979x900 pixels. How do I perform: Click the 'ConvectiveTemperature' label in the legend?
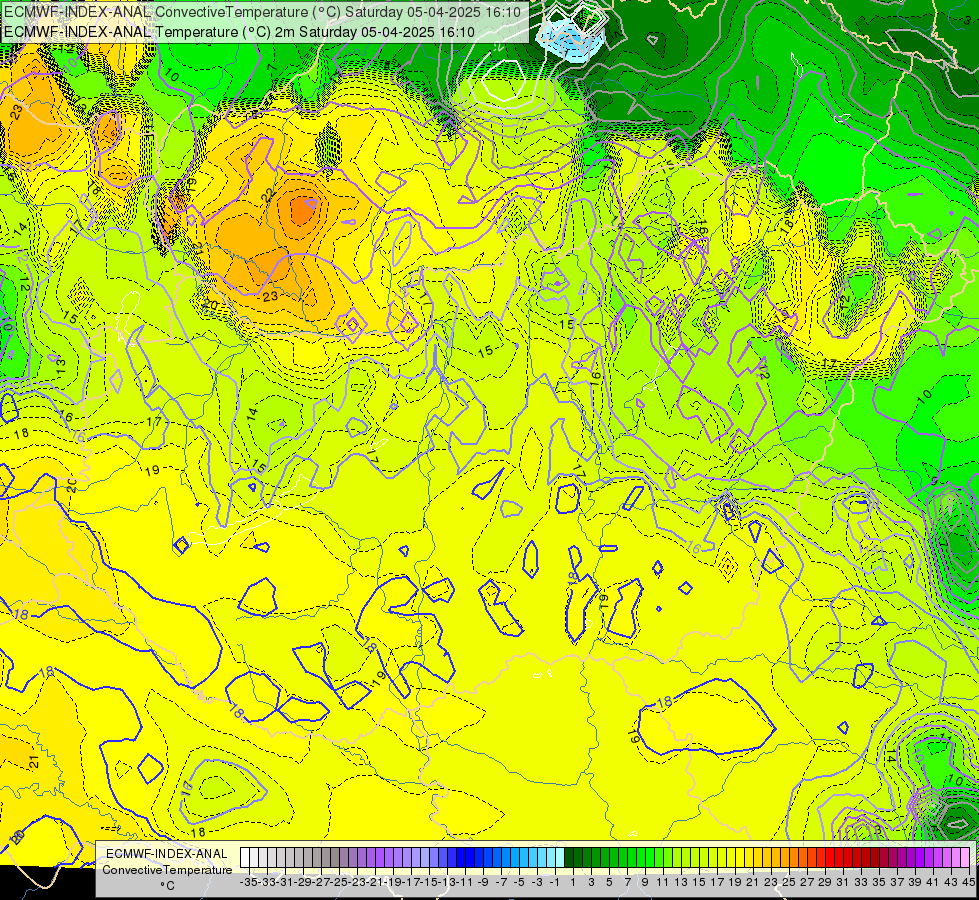pos(167,869)
